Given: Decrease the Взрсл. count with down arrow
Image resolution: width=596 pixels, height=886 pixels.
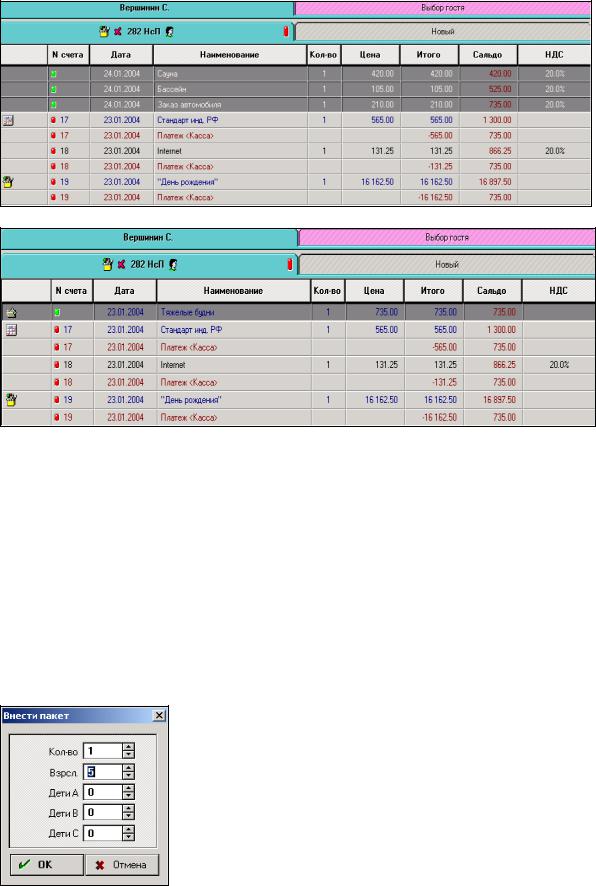Looking at the screenshot, I should (x=129, y=775).
